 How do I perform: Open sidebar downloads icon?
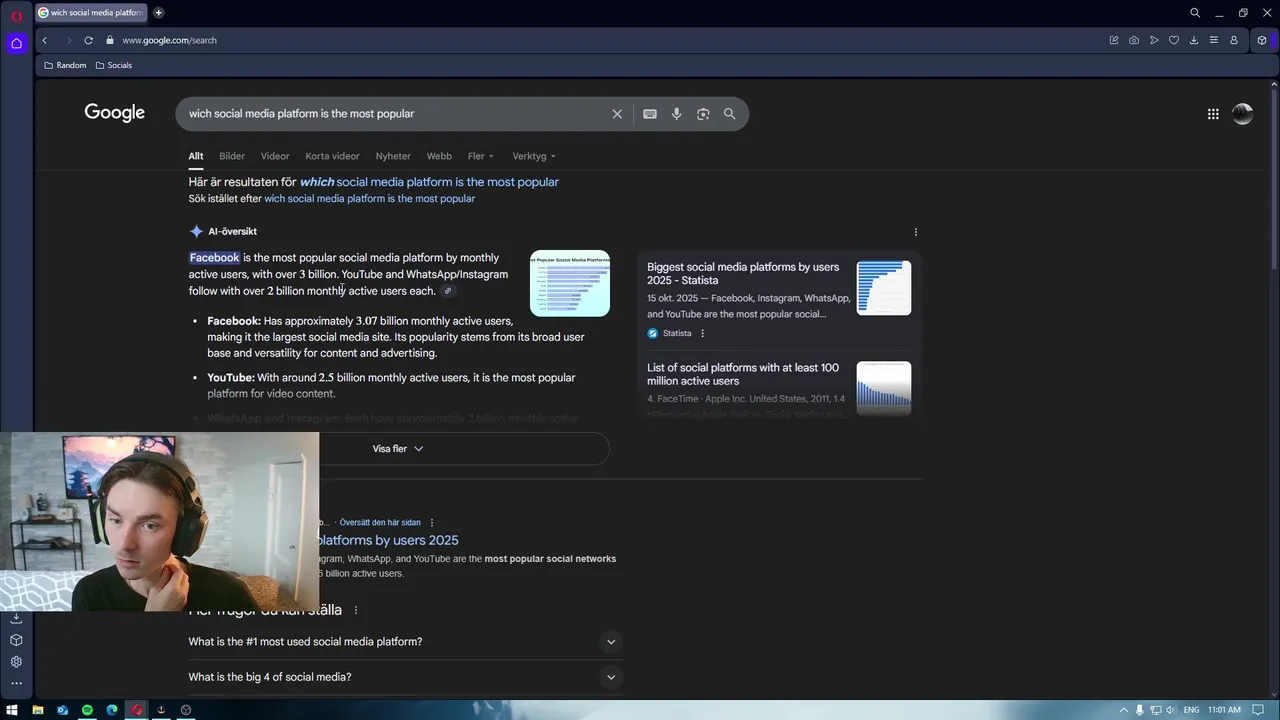(16, 618)
